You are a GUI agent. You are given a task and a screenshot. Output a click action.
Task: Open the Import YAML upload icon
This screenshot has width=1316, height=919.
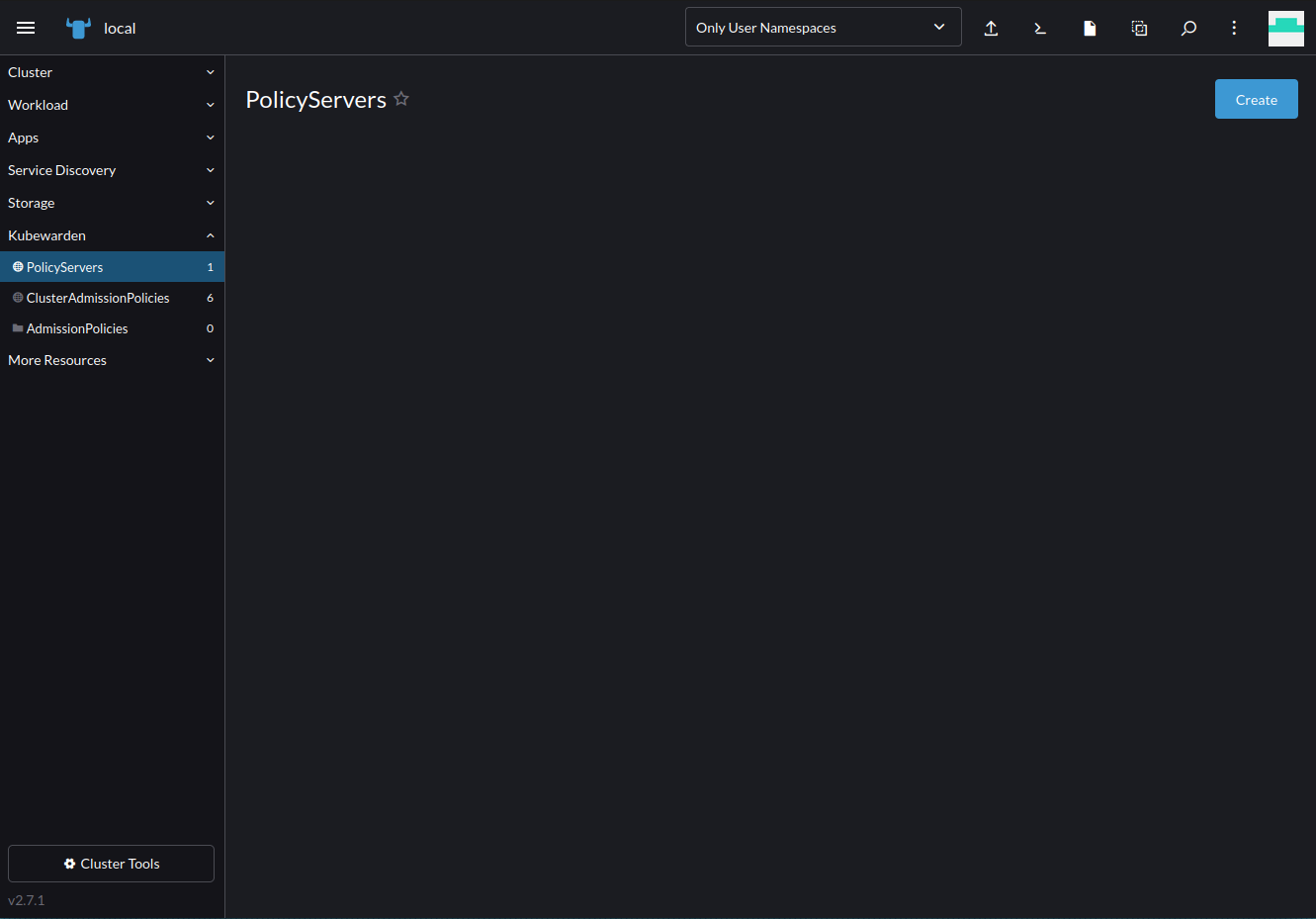click(991, 29)
